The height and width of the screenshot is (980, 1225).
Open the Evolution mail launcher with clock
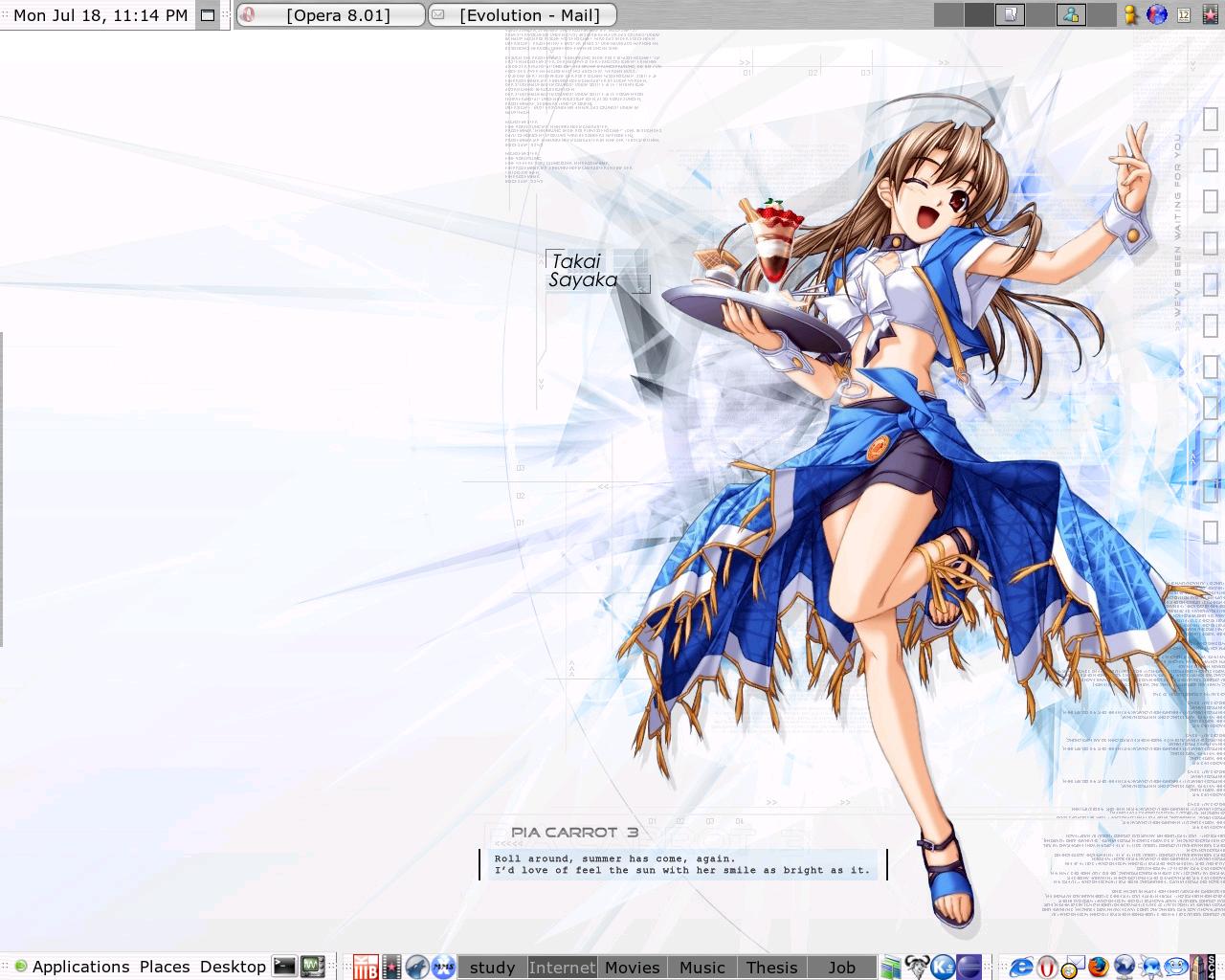click(x=1073, y=968)
